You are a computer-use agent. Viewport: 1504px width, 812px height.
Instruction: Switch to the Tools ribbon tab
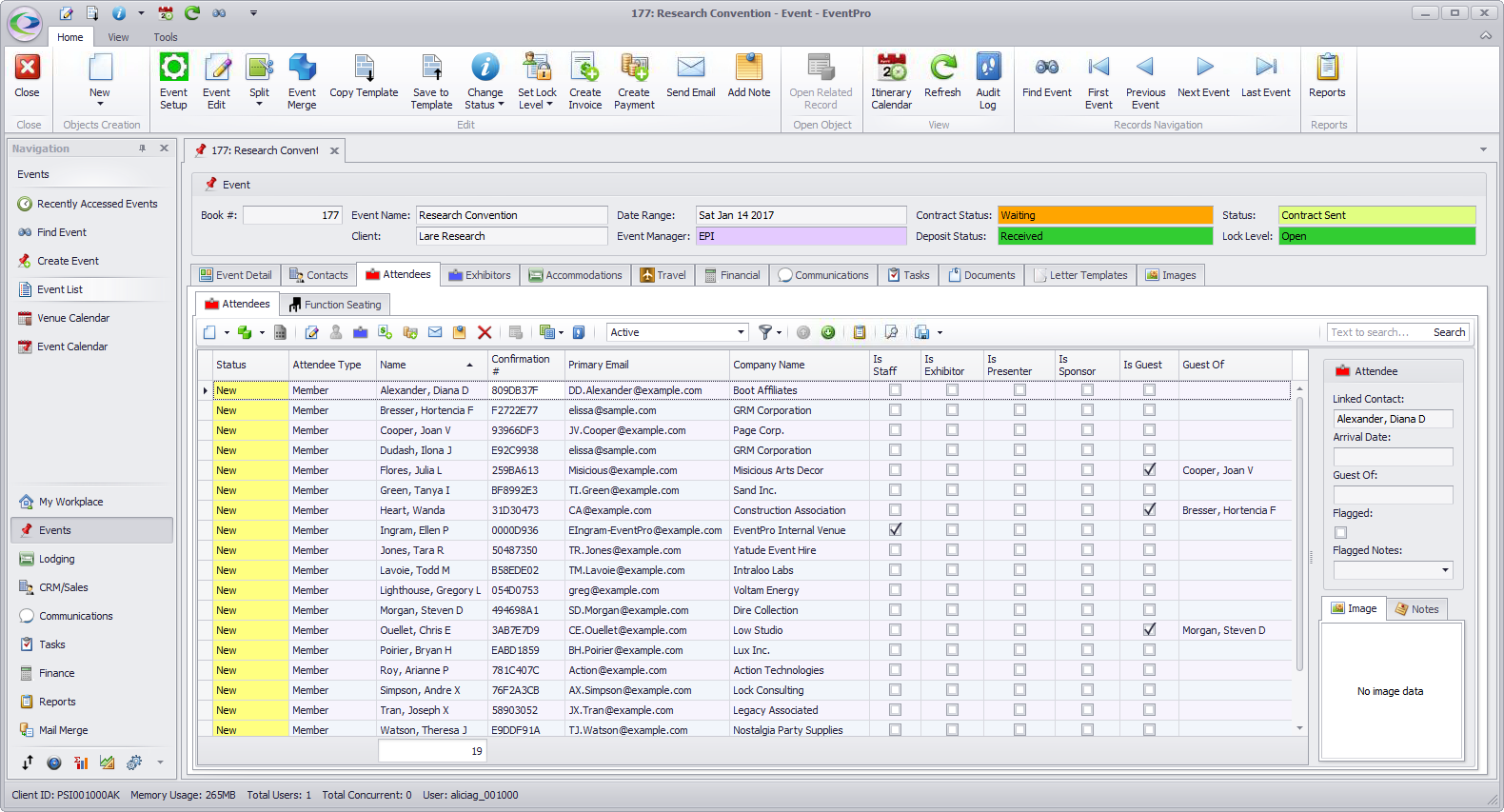[166, 37]
